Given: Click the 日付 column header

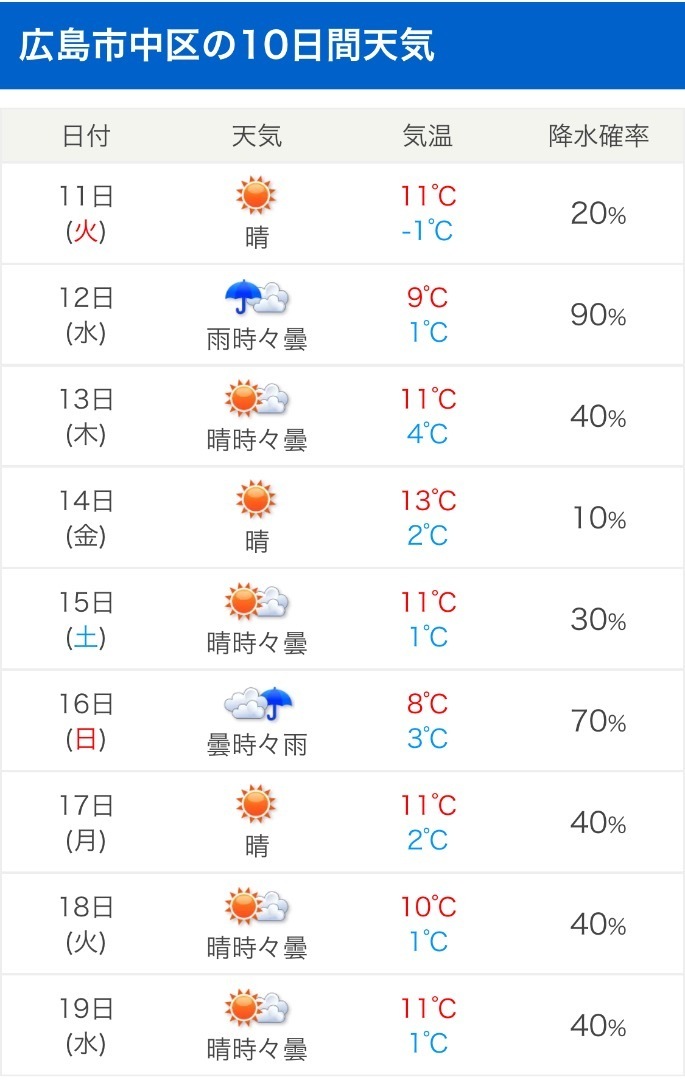Looking at the screenshot, I should point(86,136).
